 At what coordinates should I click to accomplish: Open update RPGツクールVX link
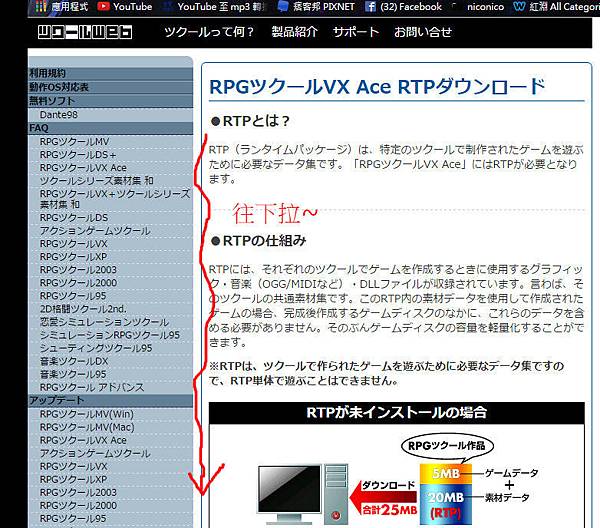[73, 466]
